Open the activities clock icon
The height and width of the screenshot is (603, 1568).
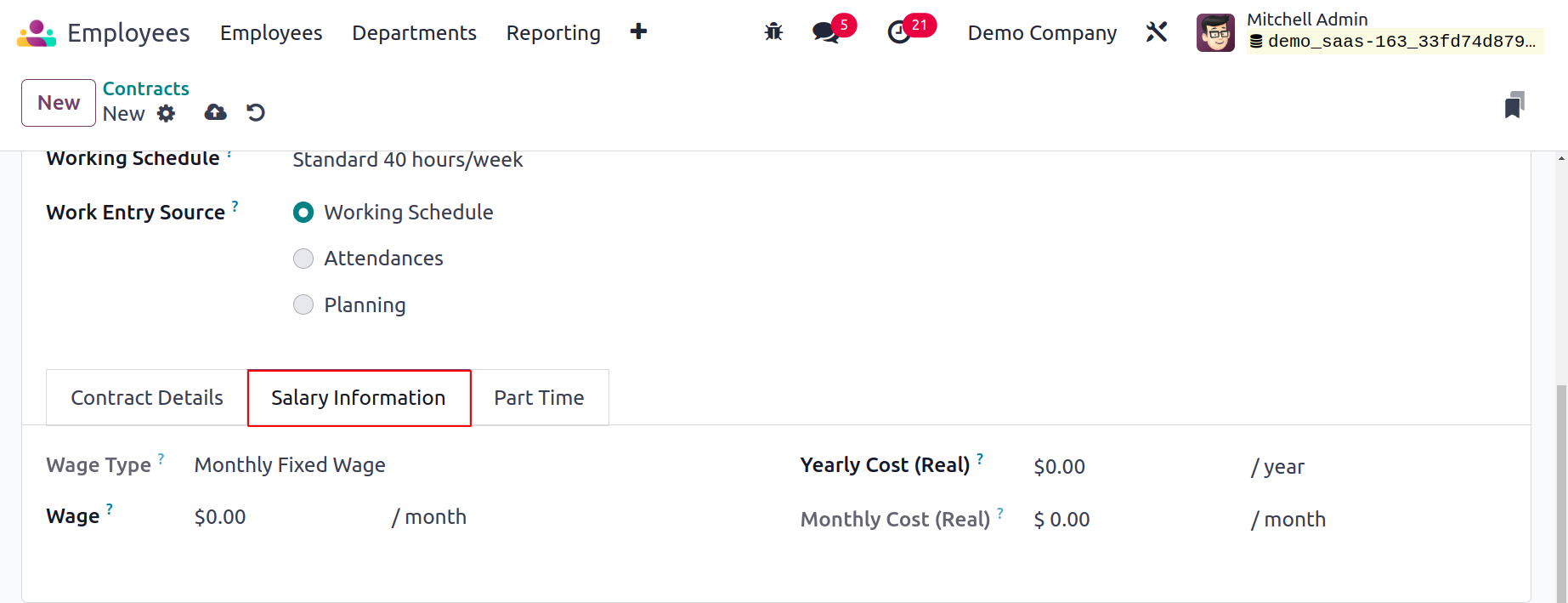pyautogui.click(x=899, y=32)
